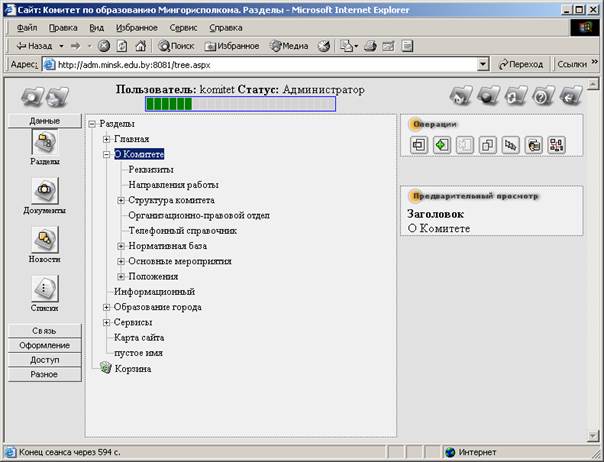Open the address bar dropdown arrow
The height and width of the screenshot is (462, 604).
[483, 65]
